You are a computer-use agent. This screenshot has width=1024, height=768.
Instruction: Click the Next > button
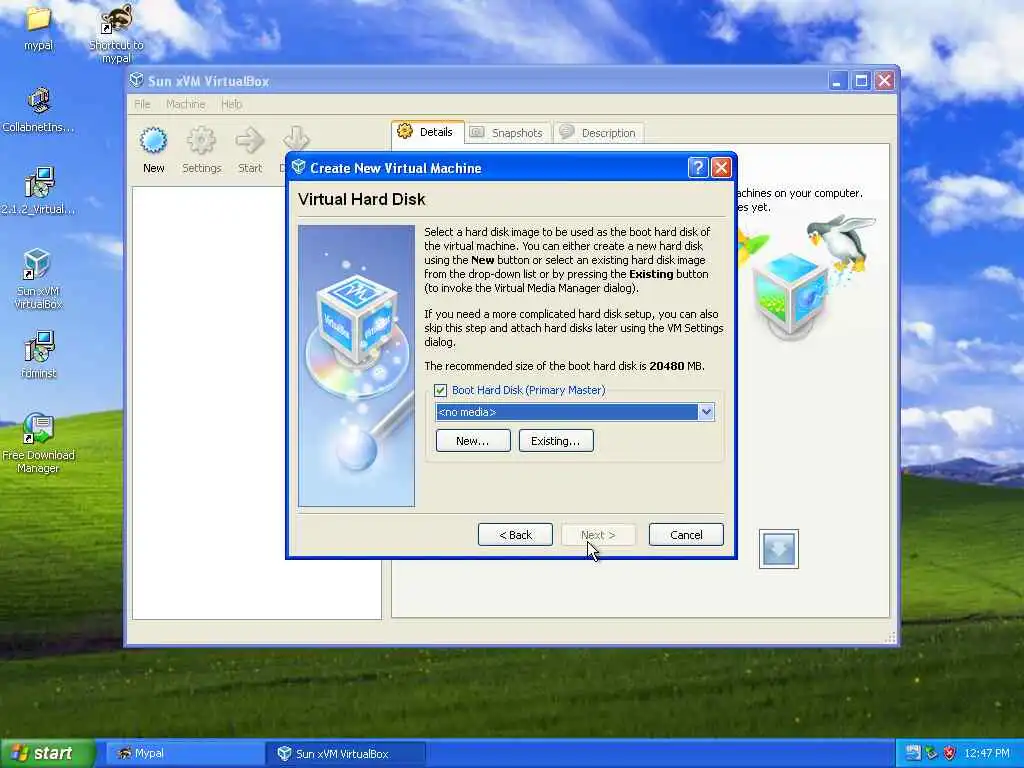598,535
